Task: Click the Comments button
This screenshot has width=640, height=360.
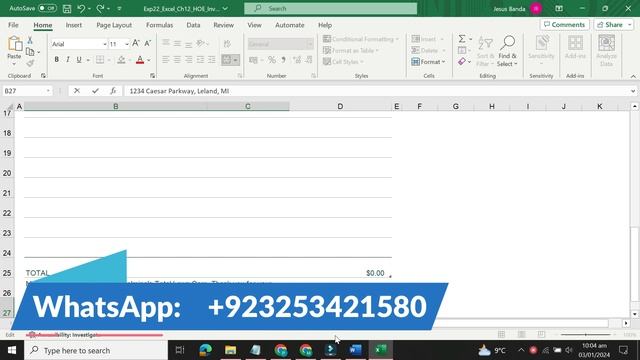Action: click(564, 25)
